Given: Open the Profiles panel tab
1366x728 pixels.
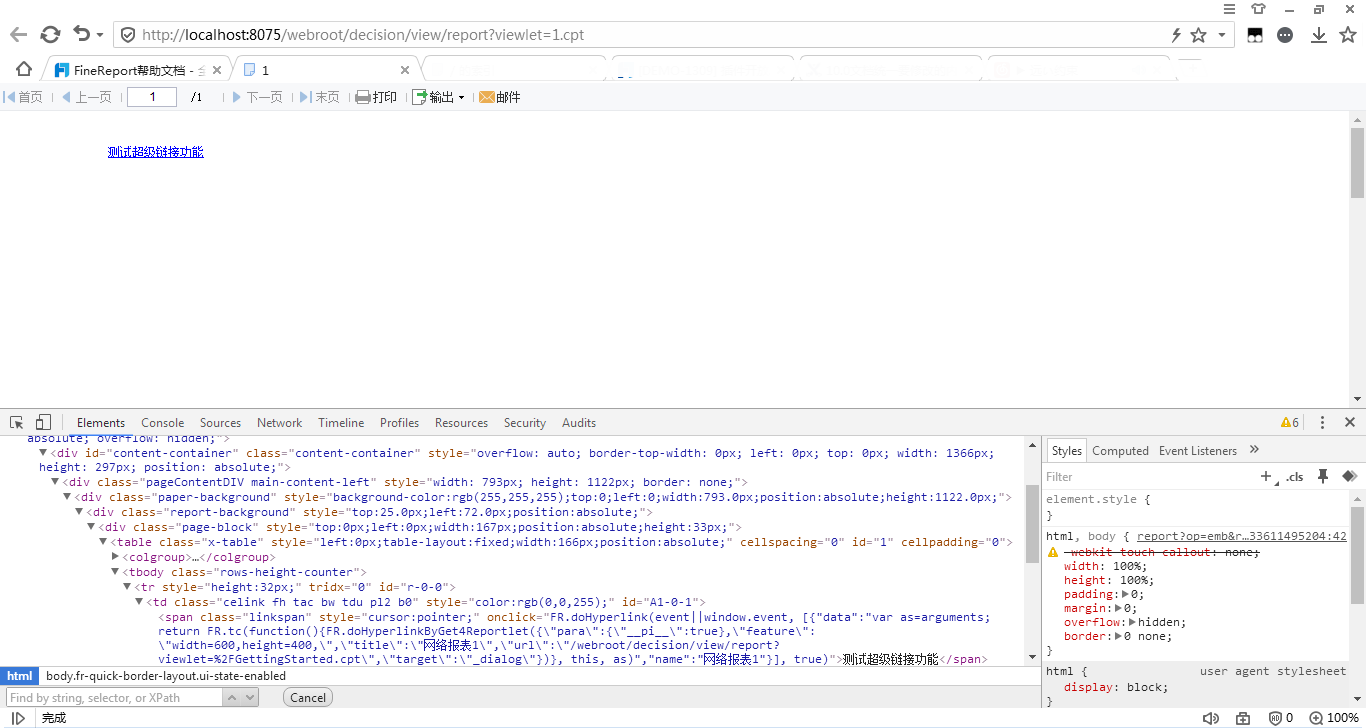Looking at the screenshot, I should pyautogui.click(x=400, y=423).
